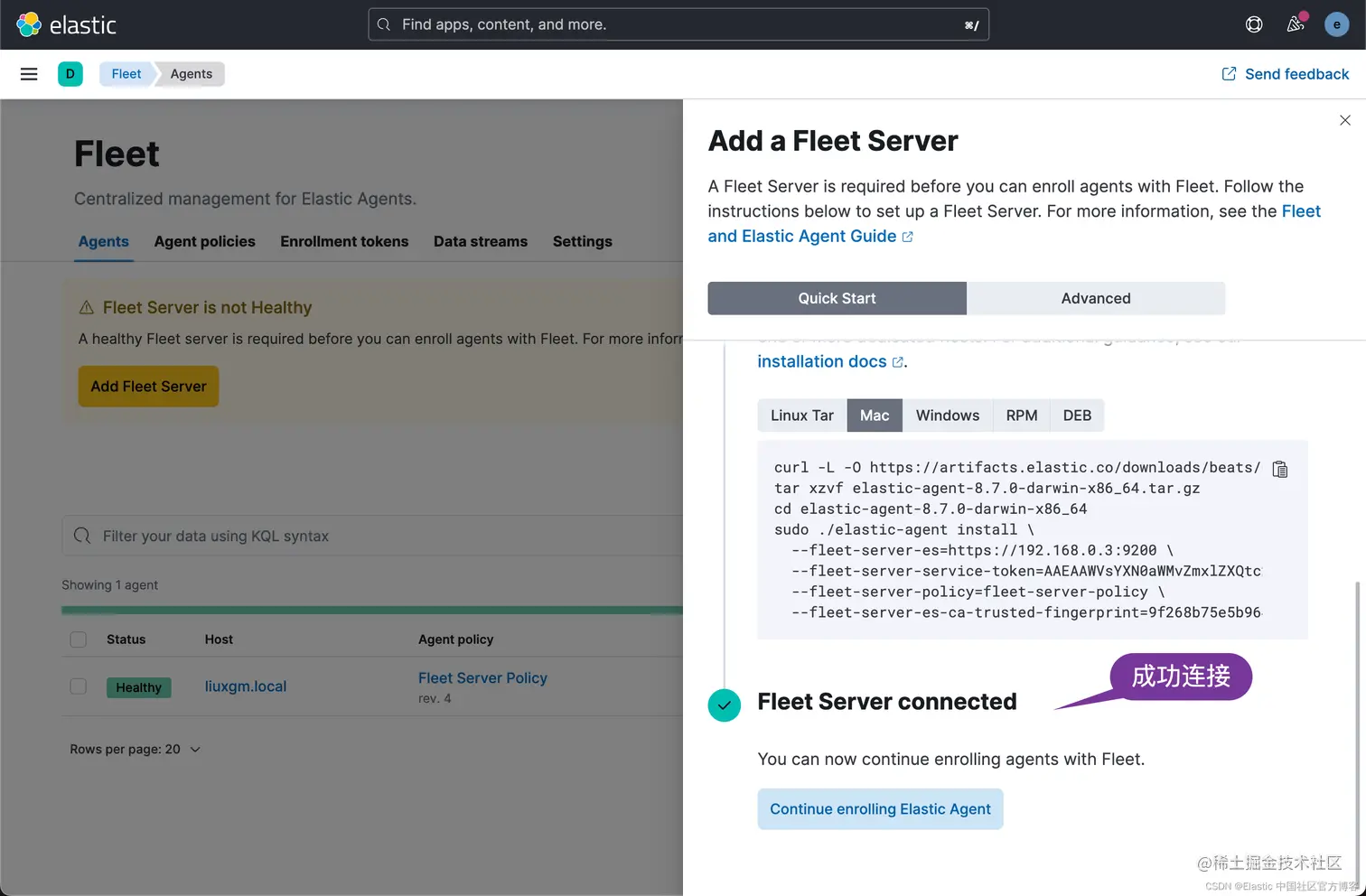Click the 'rev. 4' policy revision text
Screen dimensions: 1366x896
coord(435,698)
